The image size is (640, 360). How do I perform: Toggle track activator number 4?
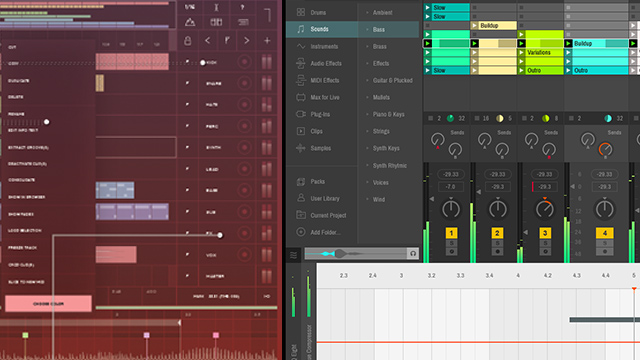coord(604,233)
